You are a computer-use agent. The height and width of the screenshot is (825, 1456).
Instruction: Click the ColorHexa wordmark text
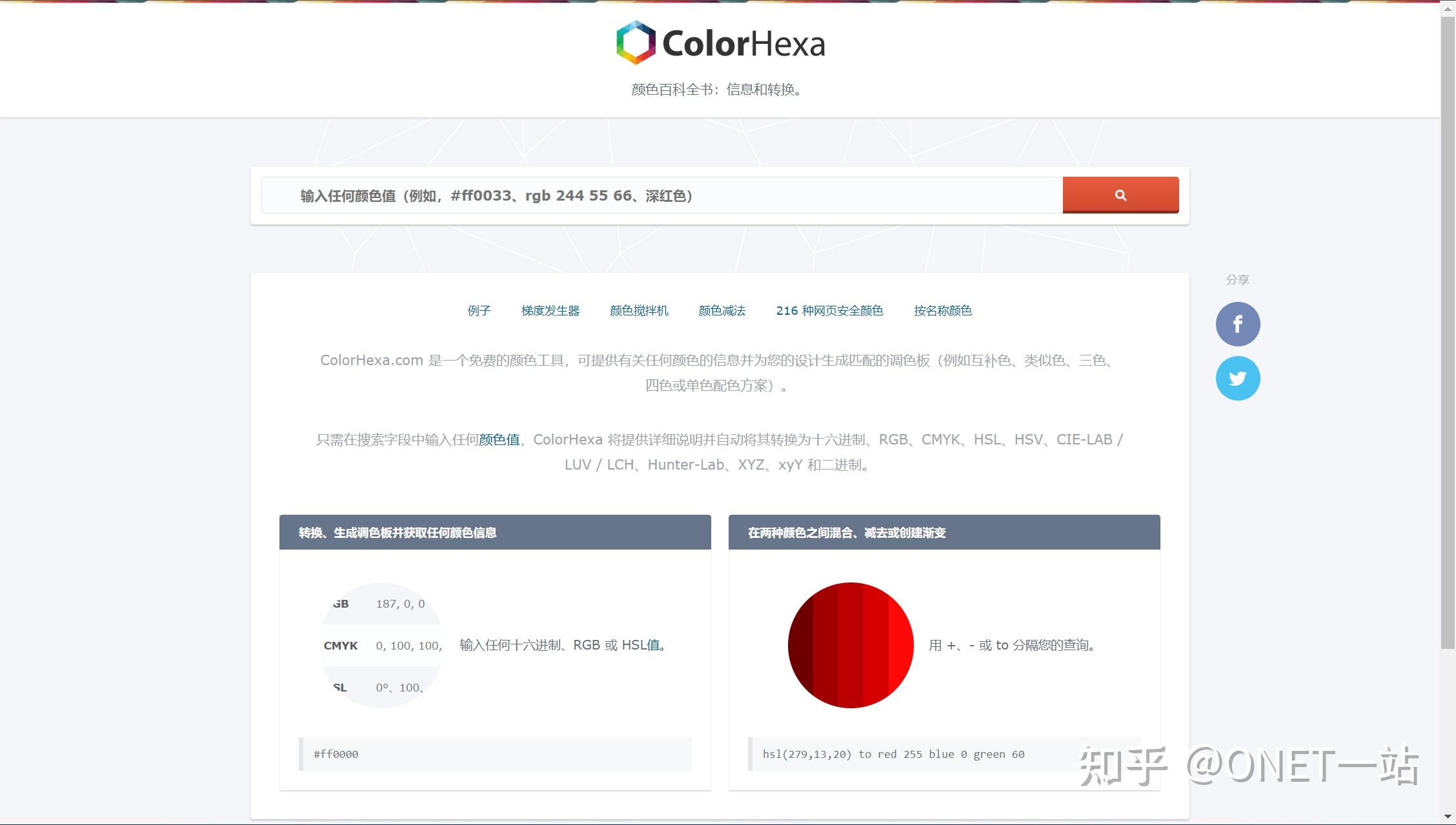tap(744, 44)
